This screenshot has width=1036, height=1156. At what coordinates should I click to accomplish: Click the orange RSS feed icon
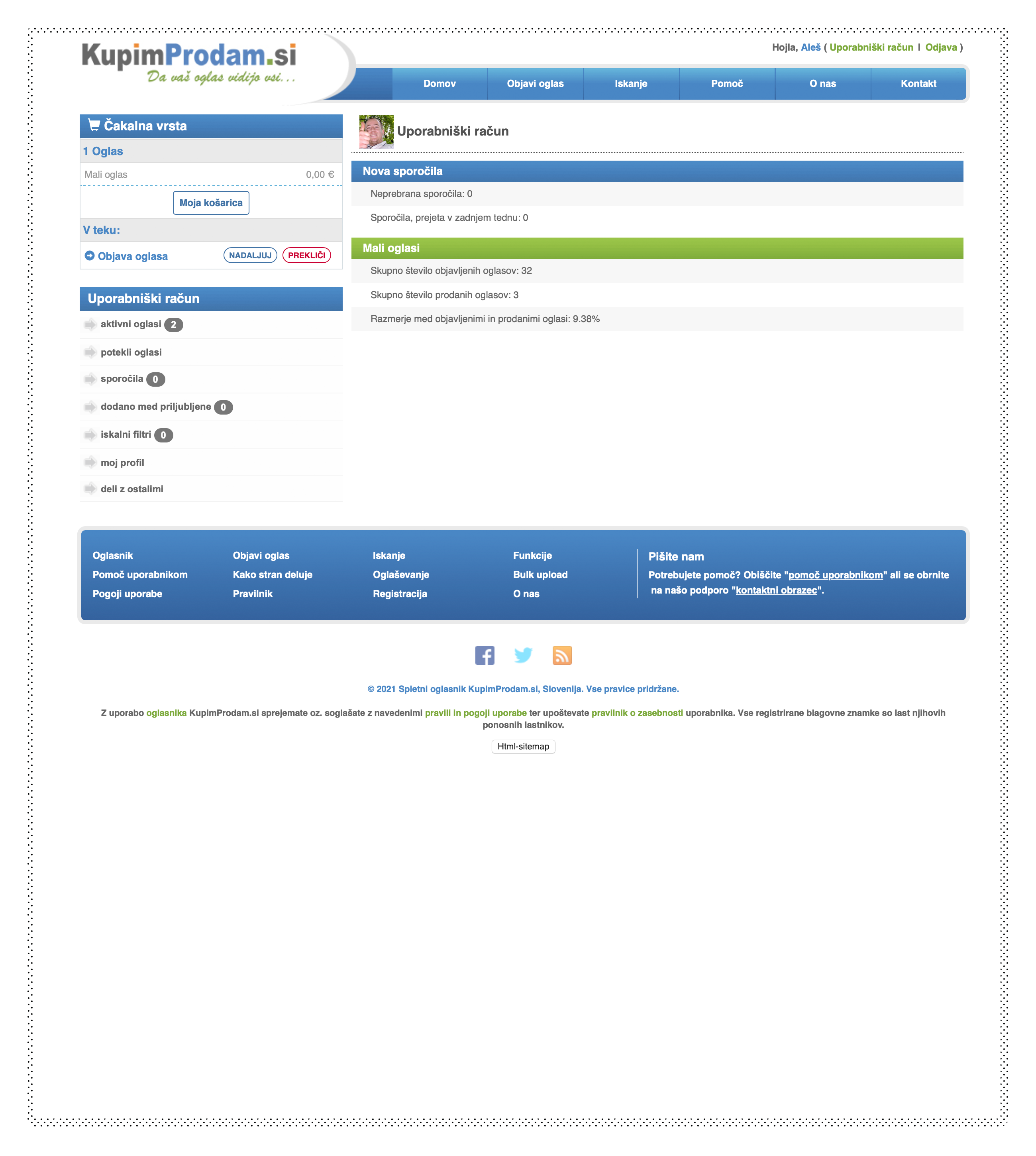561,655
